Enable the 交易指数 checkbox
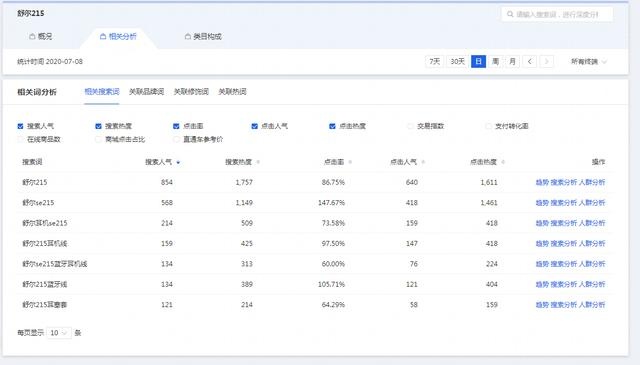The width and height of the screenshot is (640, 365). [411, 126]
